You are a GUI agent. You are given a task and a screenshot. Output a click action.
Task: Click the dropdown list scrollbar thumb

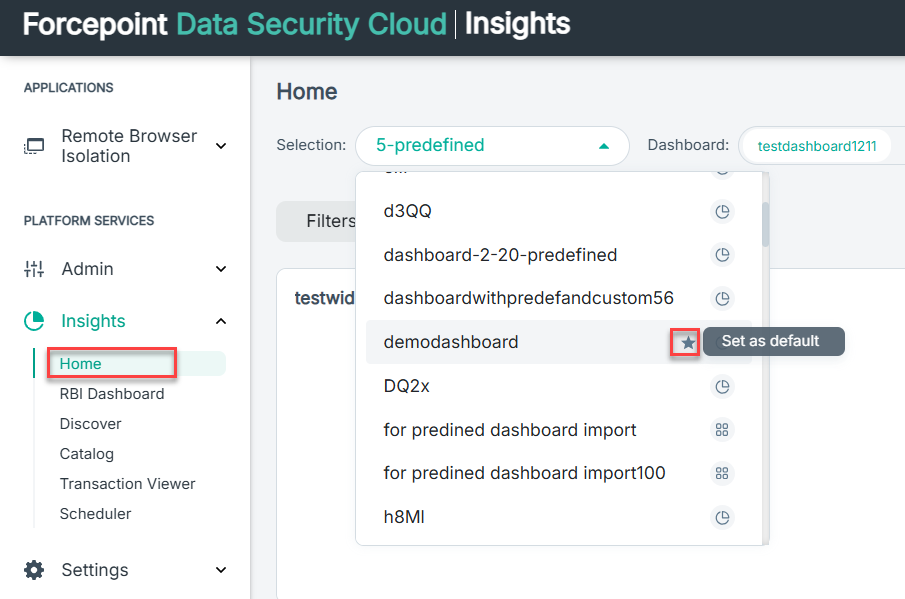pyautogui.click(x=765, y=224)
